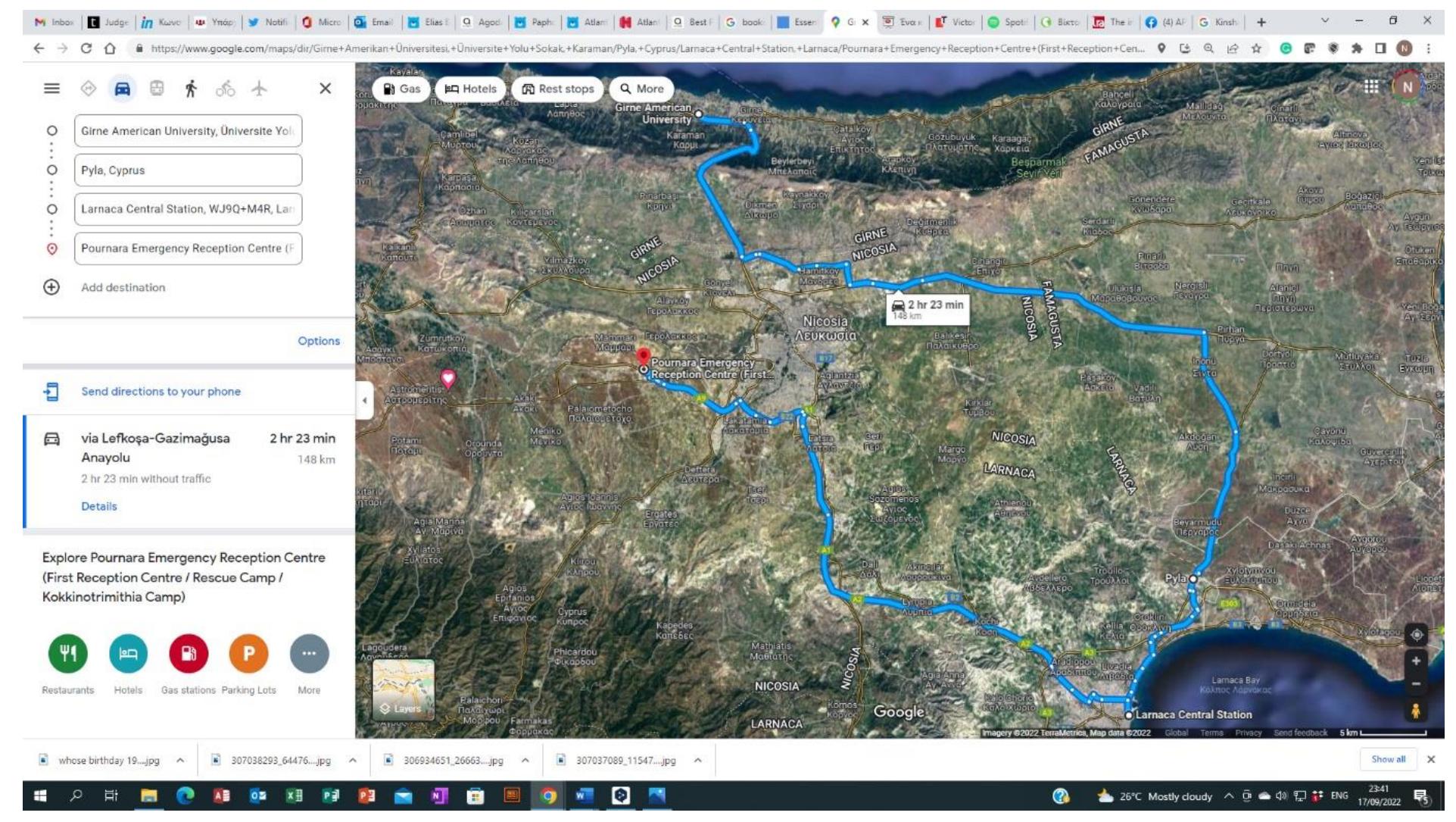The width and height of the screenshot is (1456, 822).
Task: Edit the Pyla, Cyprus waypoint field
Action: (188, 170)
